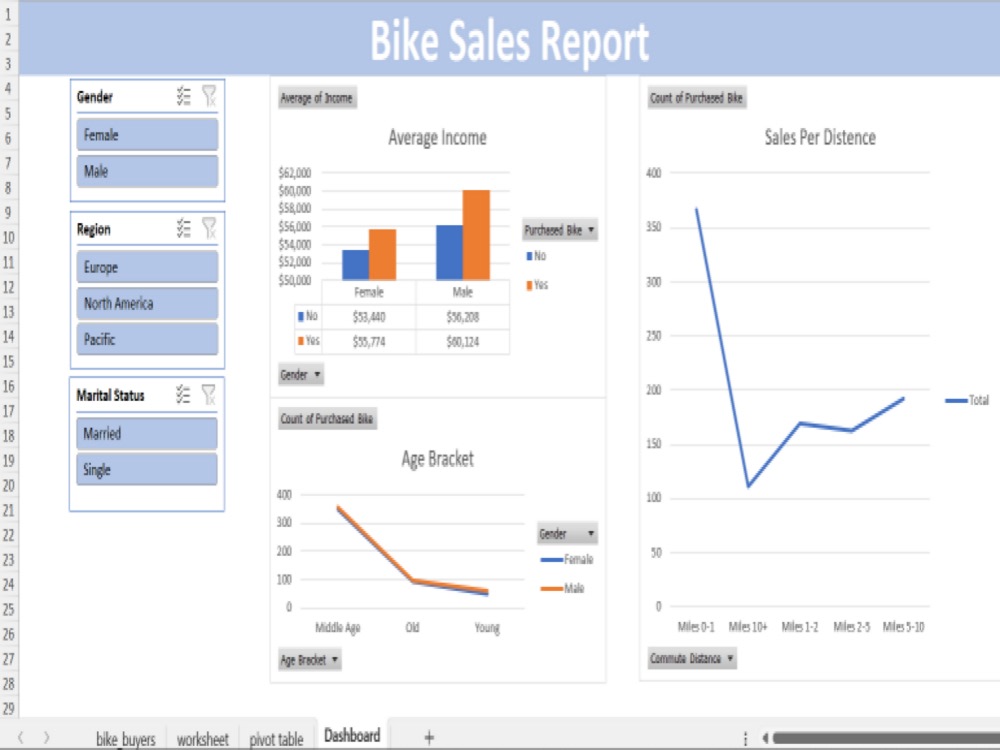Select Male in Gender slicer
The image size is (1000, 750).
coord(147,171)
